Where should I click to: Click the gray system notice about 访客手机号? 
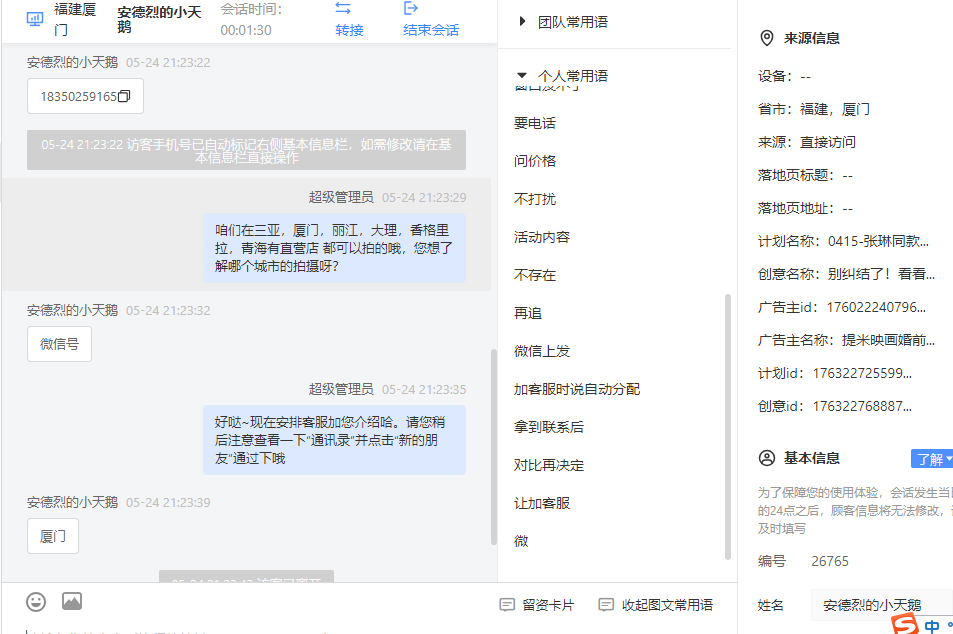[x=246, y=150]
